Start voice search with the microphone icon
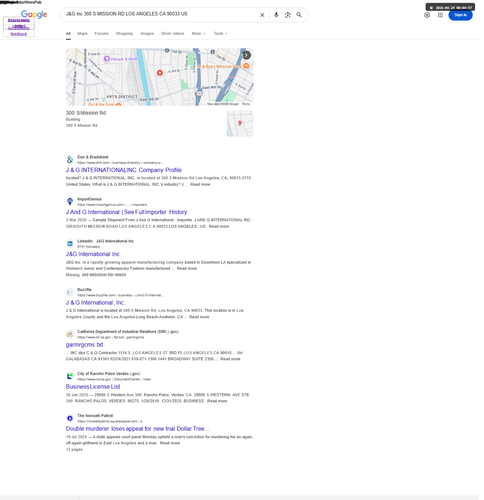The image size is (484, 500). pos(276,15)
